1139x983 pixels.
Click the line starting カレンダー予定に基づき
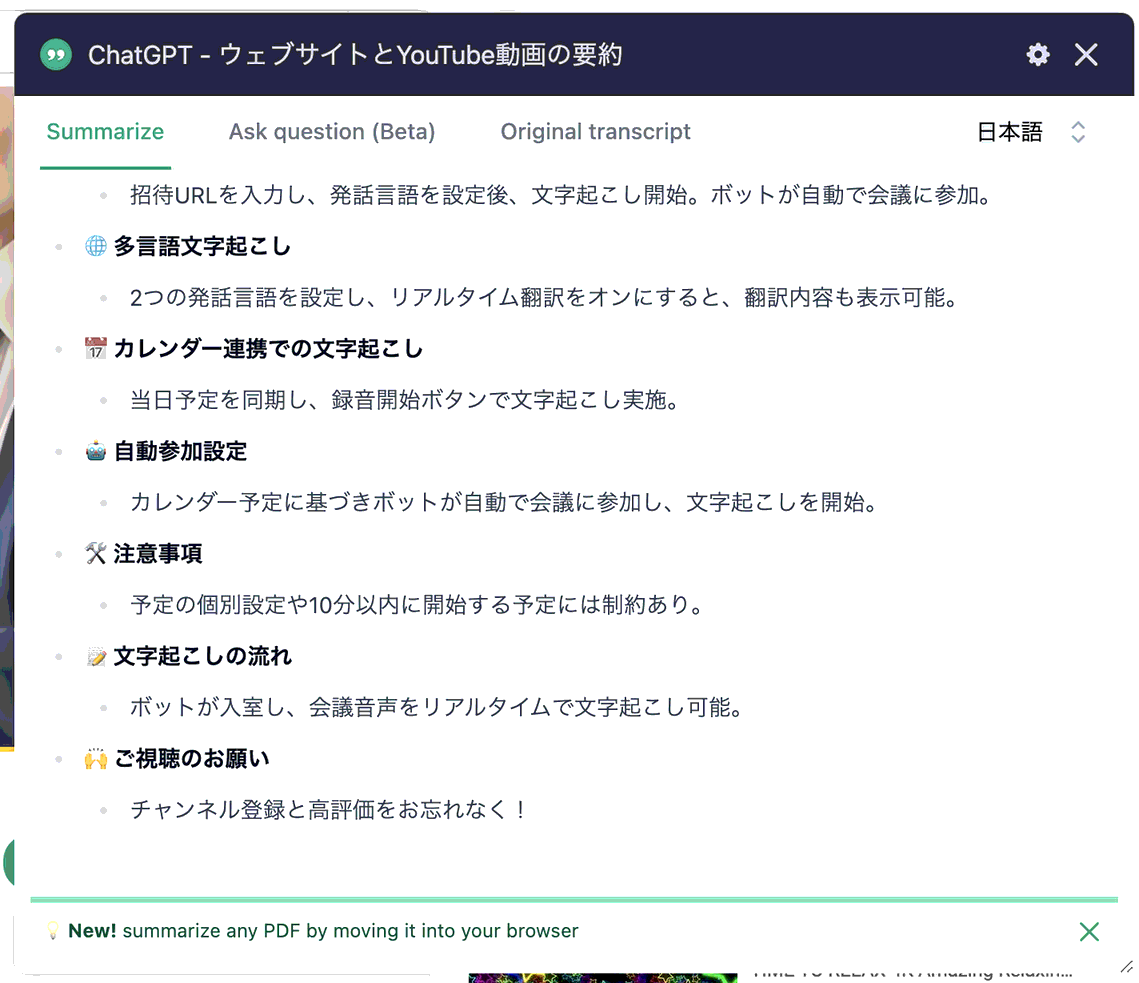(x=505, y=502)
